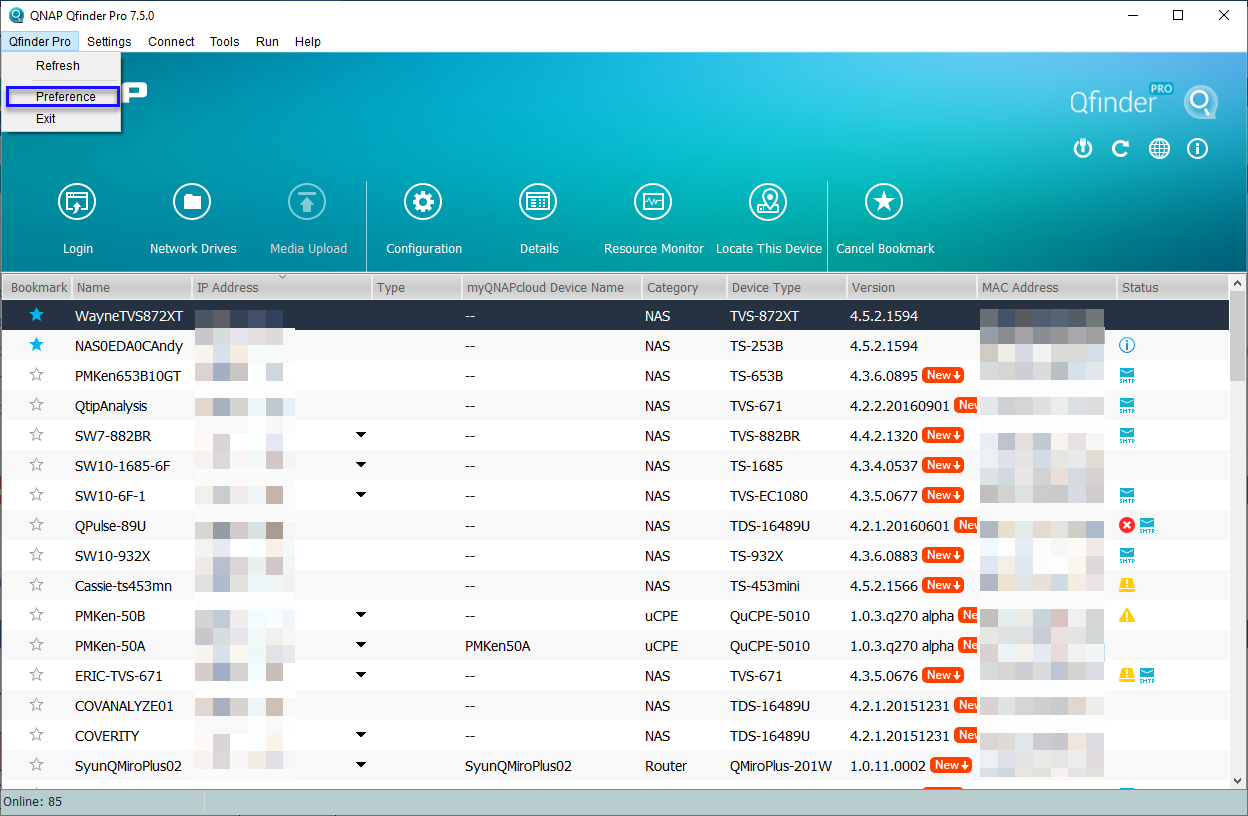Open the Login toolbar icon
This screenshot has width=1248, height=816.
point(77,203)
